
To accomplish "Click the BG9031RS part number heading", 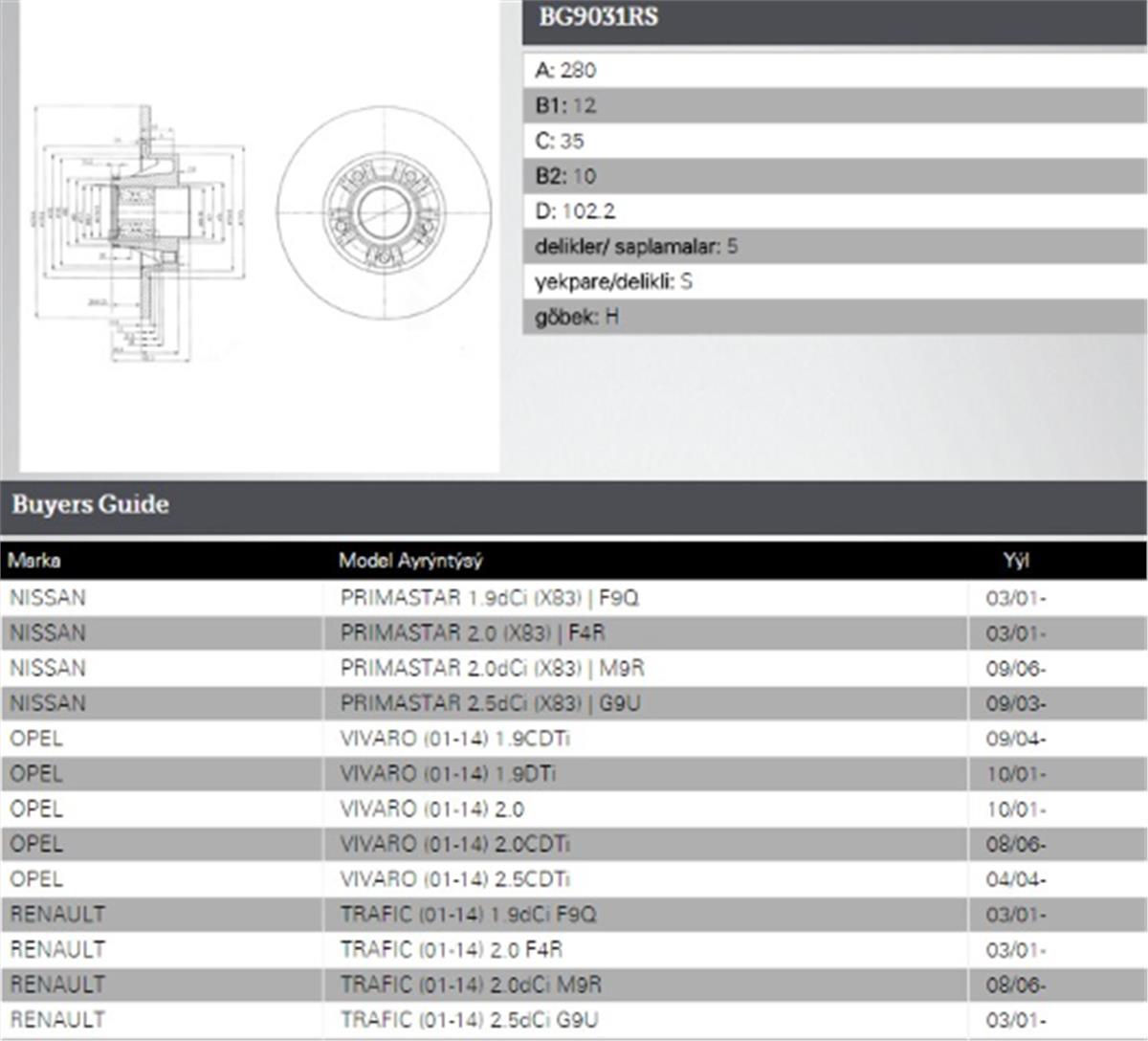I will click(599, 17).
